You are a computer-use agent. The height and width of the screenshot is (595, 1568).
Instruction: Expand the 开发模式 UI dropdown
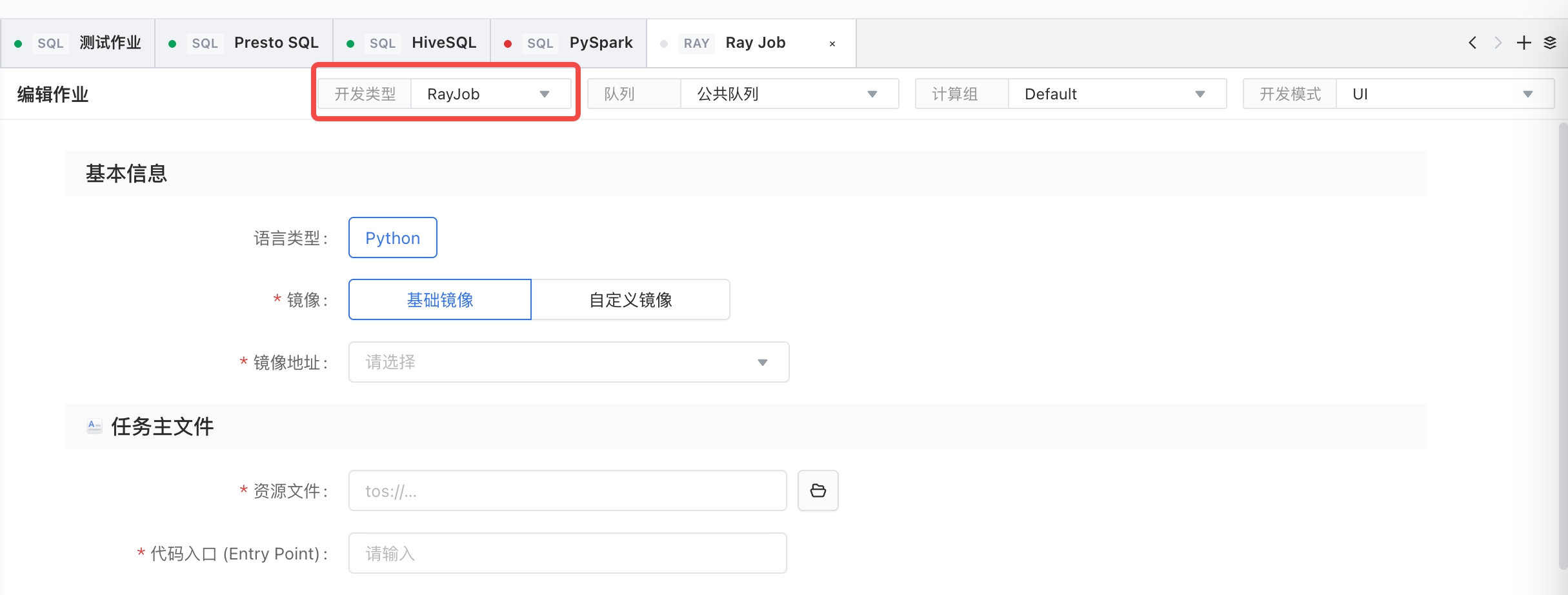[x=1444, y=94]
